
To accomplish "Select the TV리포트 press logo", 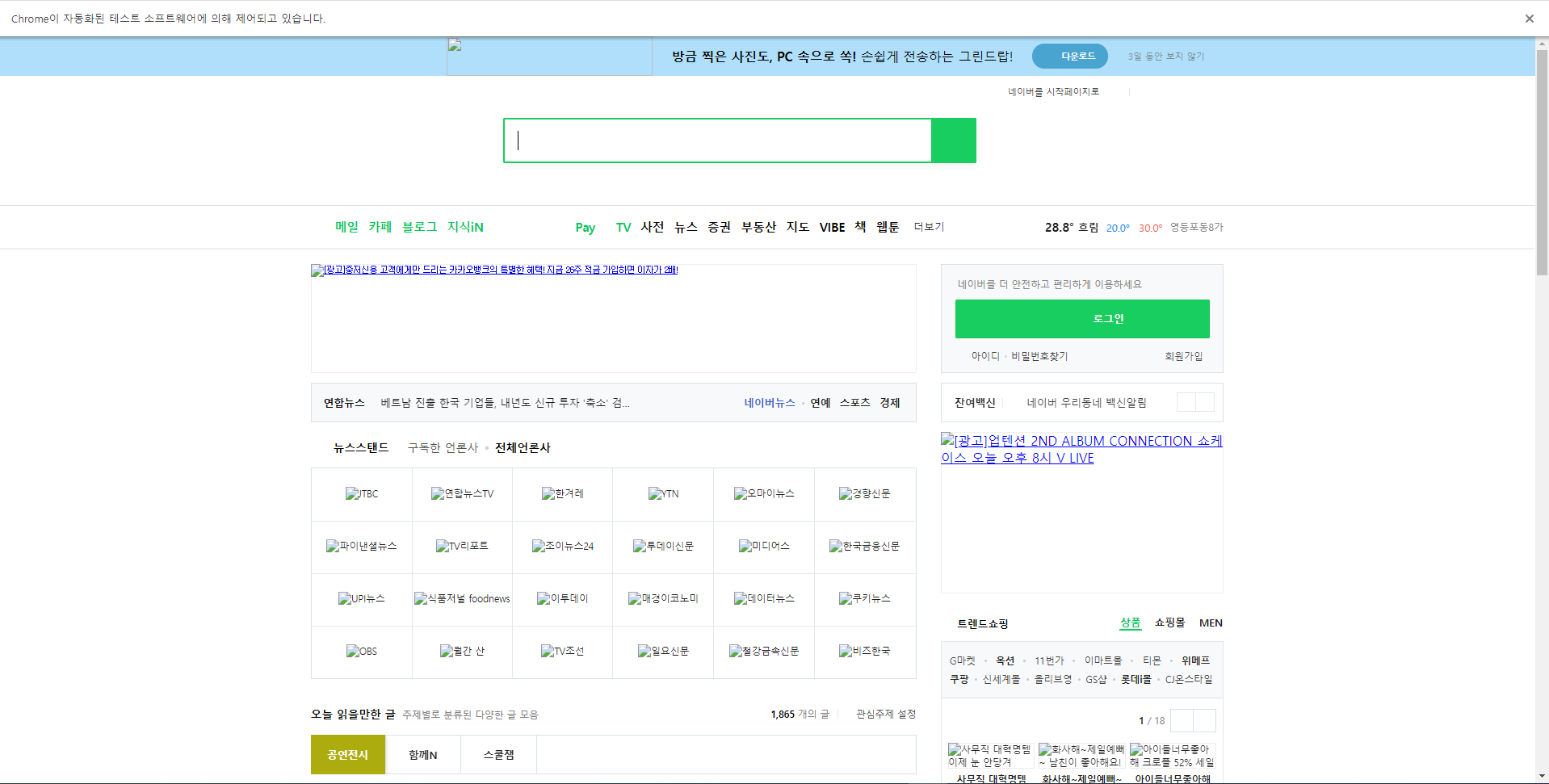I will (462, 547).
